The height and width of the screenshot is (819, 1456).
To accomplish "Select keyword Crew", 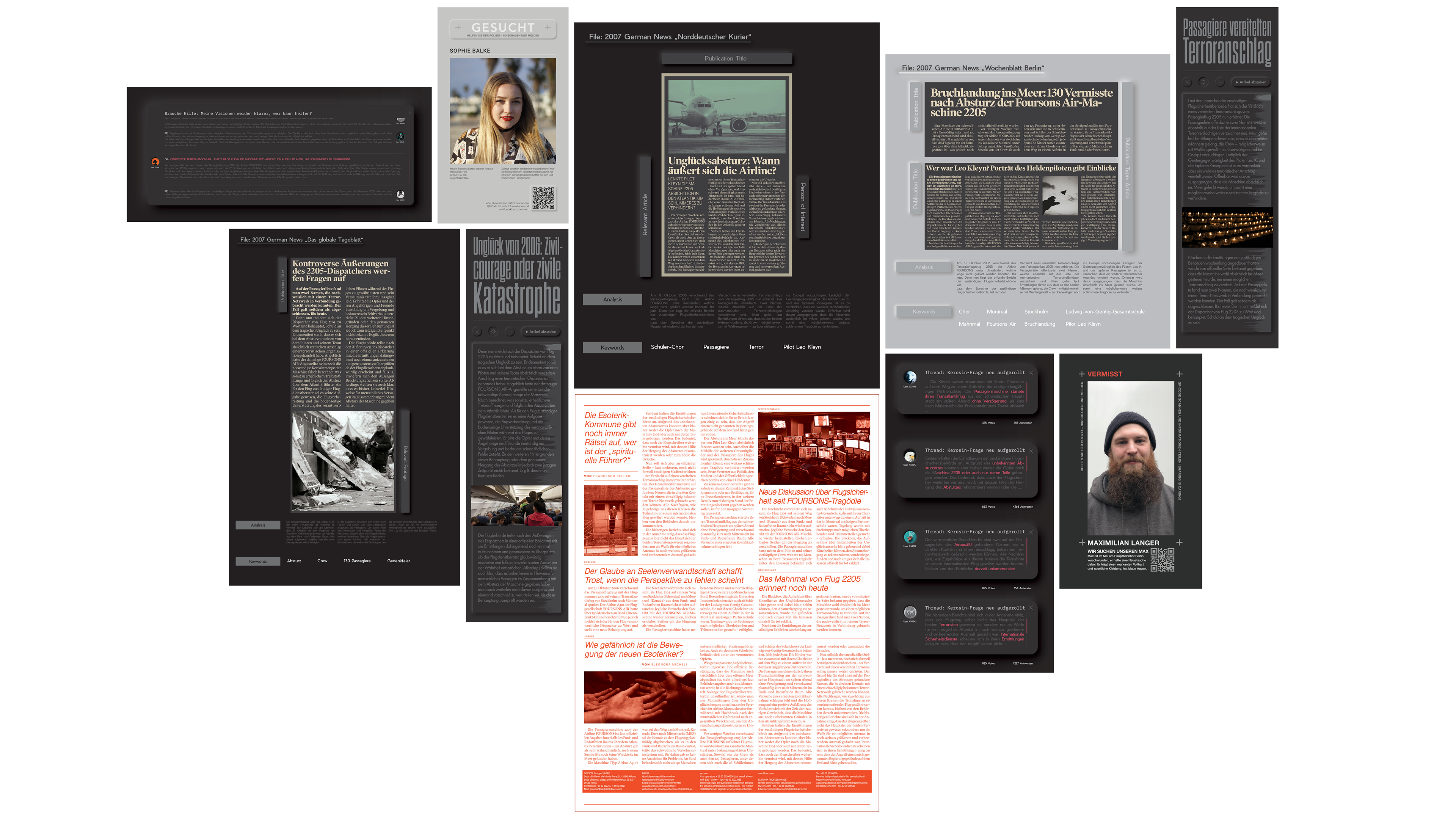I will tap(322, 561).
